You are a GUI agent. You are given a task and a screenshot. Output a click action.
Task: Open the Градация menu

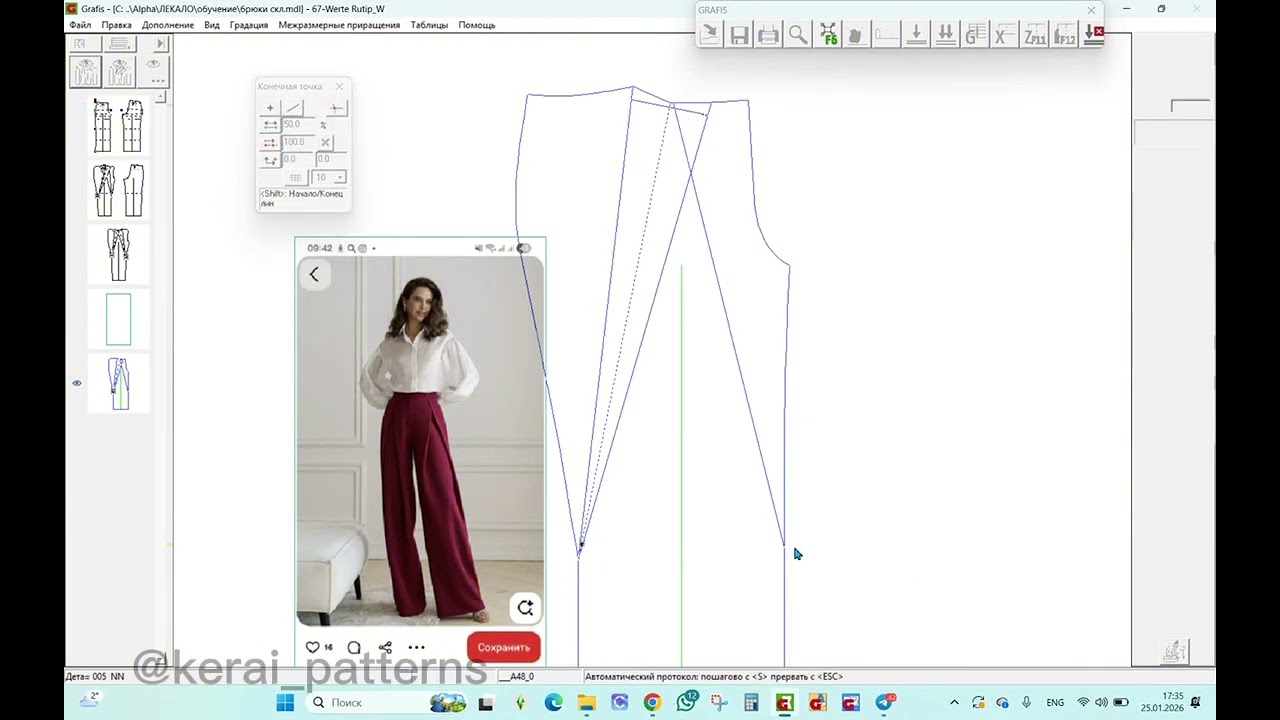(x=249, y=25)
